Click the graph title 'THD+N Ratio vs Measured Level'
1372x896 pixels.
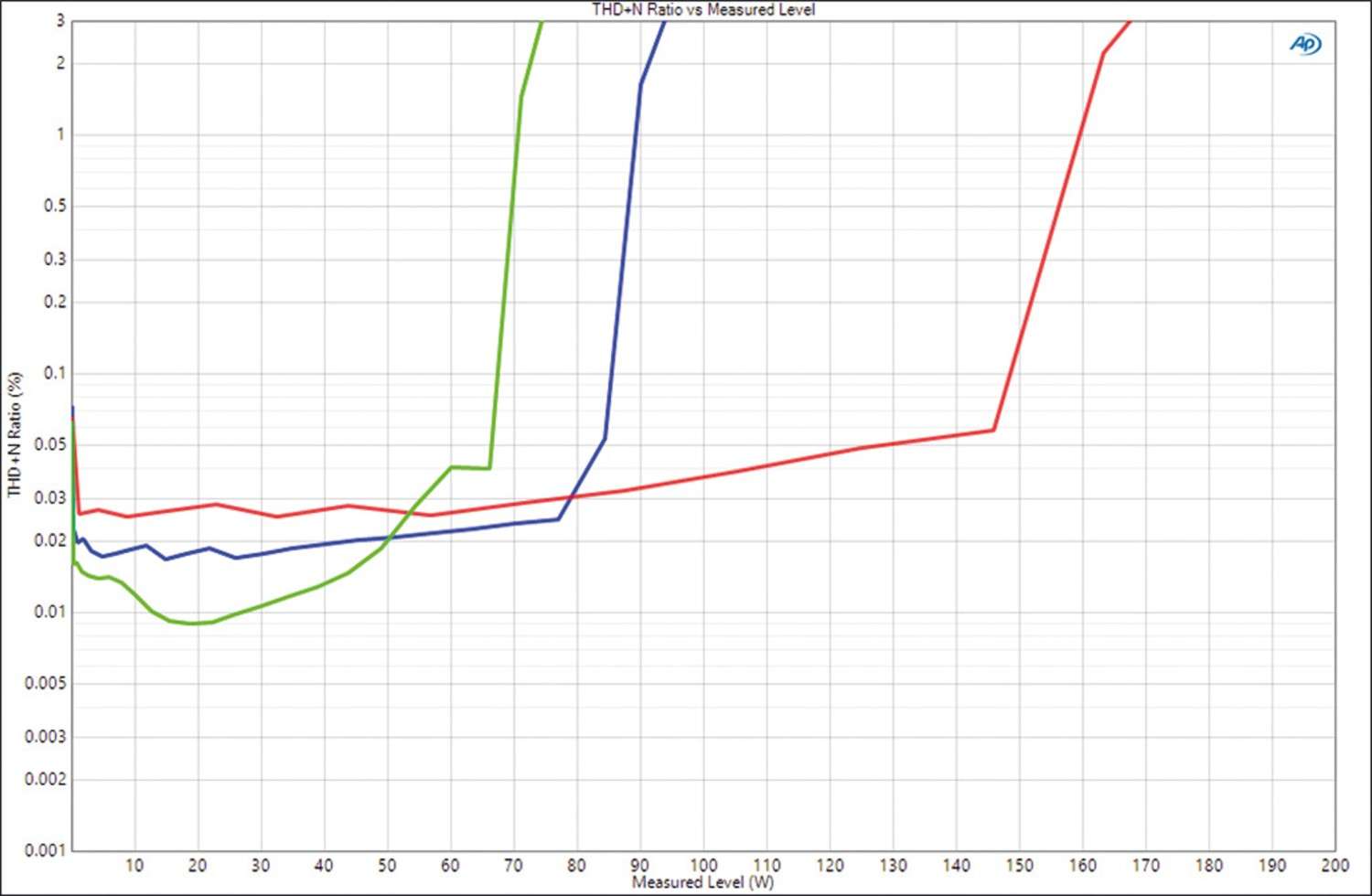[703, 9]
